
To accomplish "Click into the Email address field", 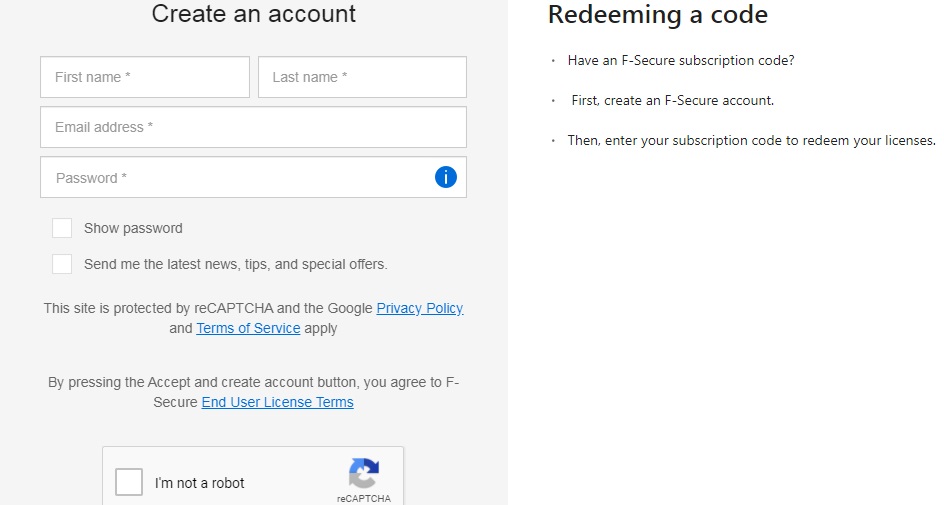I will pyautogui.click(x=253, y=127).
